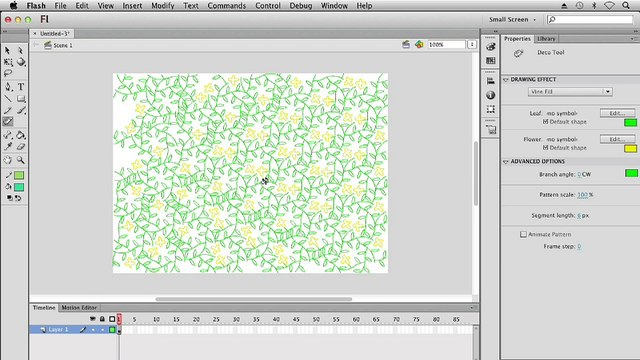The height and width of the screenshot is (360, 640).
Task: Open the Swatches panel from dock
Action: (491, 61)
